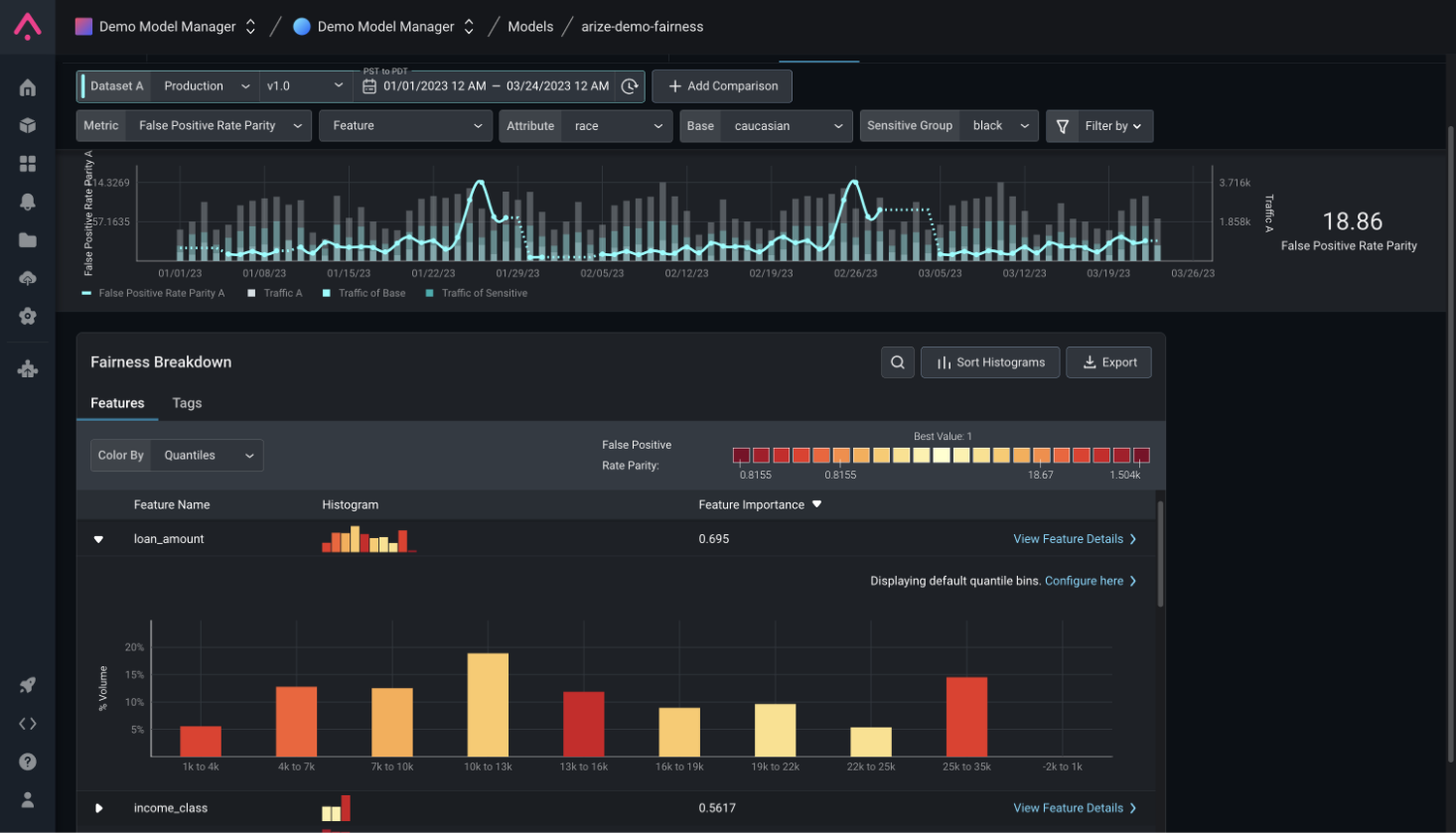Open the Feature dropdown
Image resolution: width=1456 pixels, height=833 pixels.
click(x=405, y=126)
